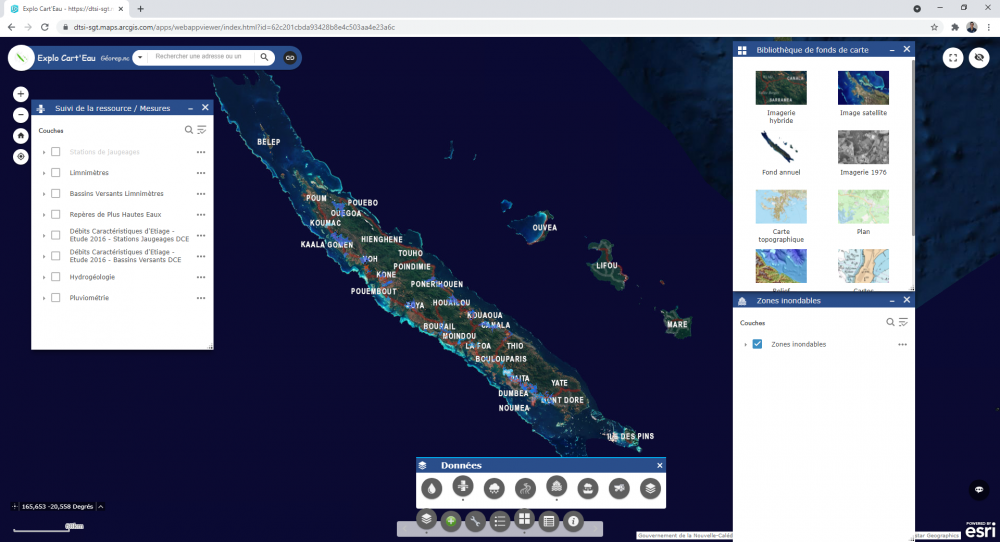Click the cloud-over-basin icon in Données

pos(588,488)
